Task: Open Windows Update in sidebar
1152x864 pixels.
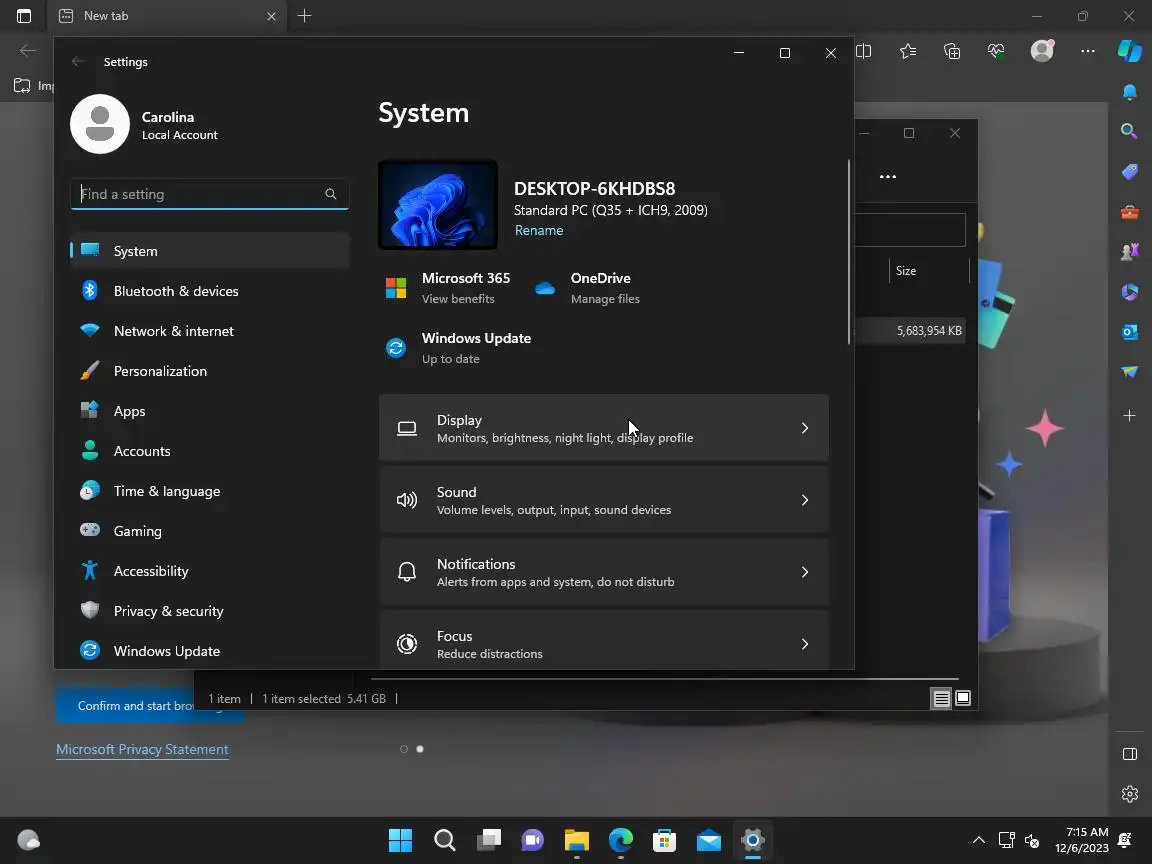Action: (x=209, y=651)
